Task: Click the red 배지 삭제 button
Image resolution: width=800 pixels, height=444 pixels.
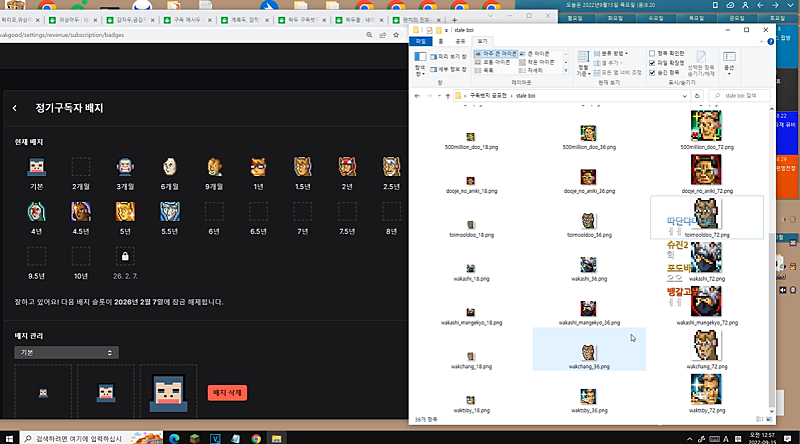Action: 227,393
